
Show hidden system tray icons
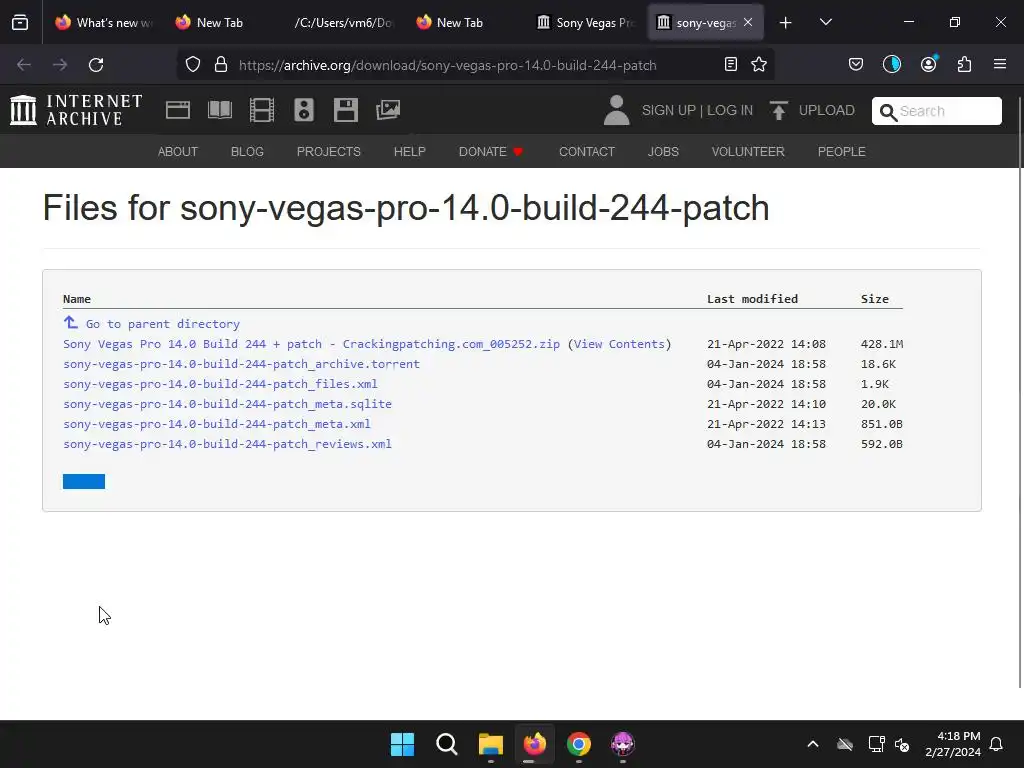(813, 744)
